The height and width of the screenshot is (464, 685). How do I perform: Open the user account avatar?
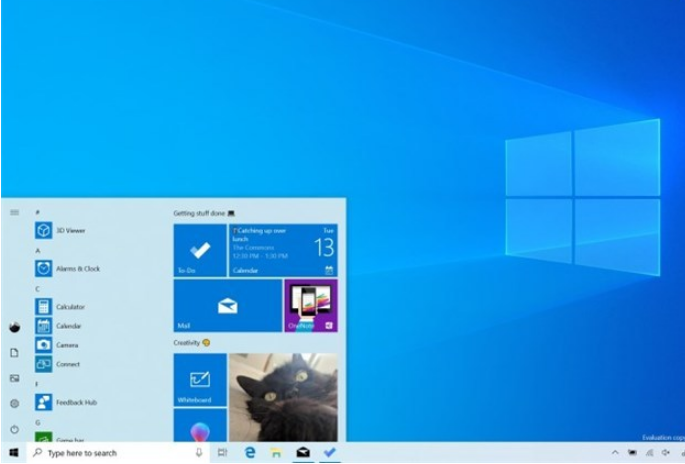[14, 327]
